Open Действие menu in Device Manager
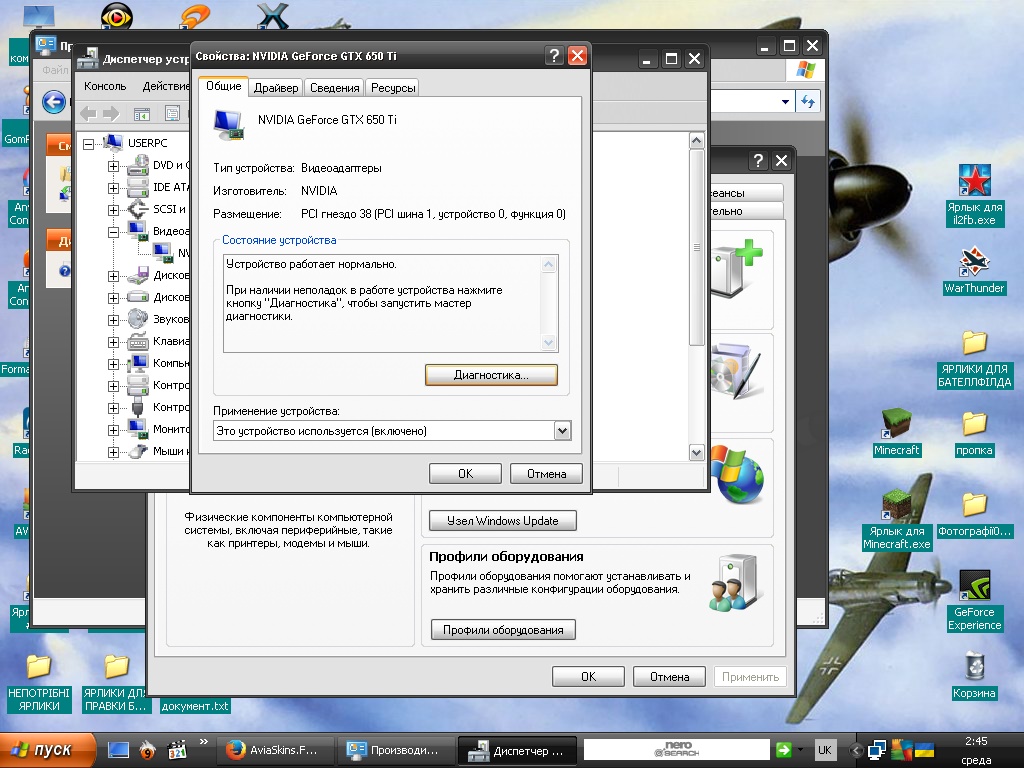This screenshot has height=768, width=1024. pyautogui.click(x=165, y=86)
